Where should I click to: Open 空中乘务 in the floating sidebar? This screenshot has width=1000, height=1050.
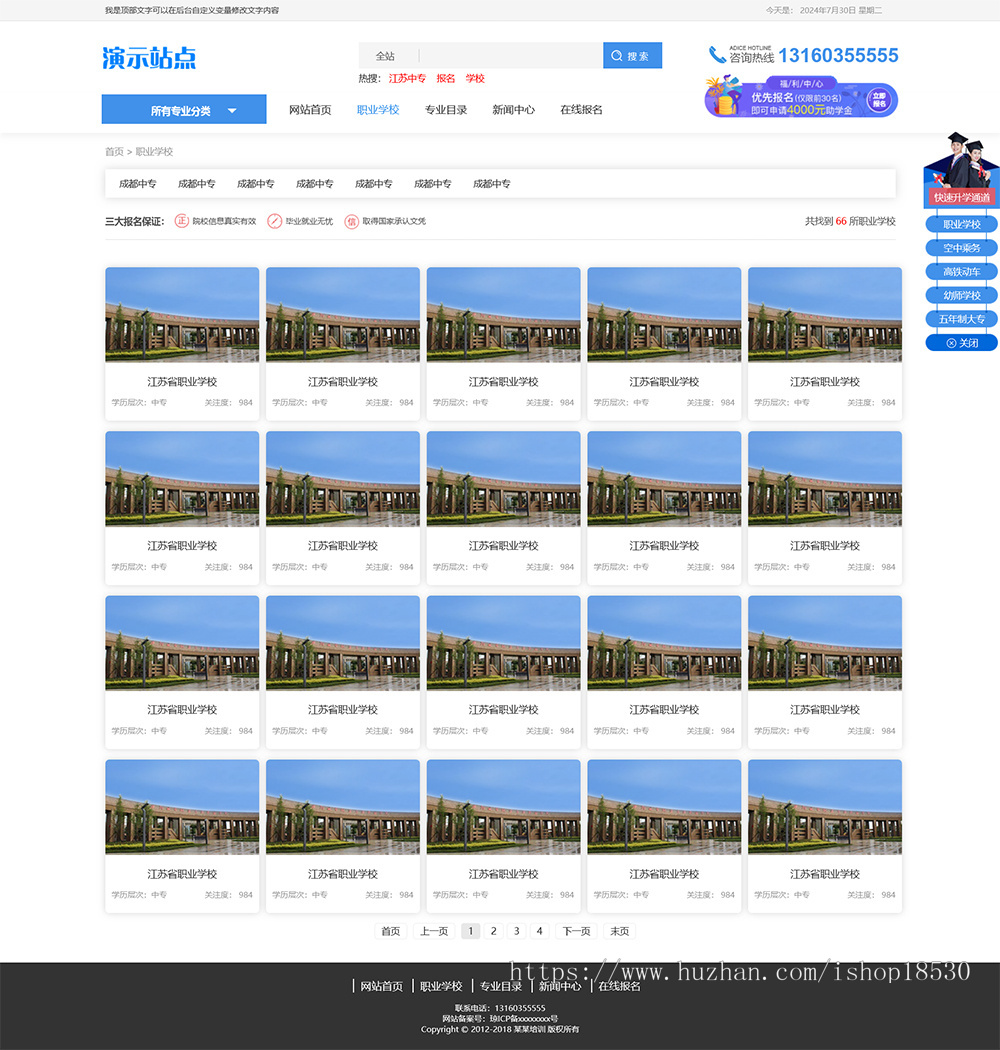coord(961,248)
